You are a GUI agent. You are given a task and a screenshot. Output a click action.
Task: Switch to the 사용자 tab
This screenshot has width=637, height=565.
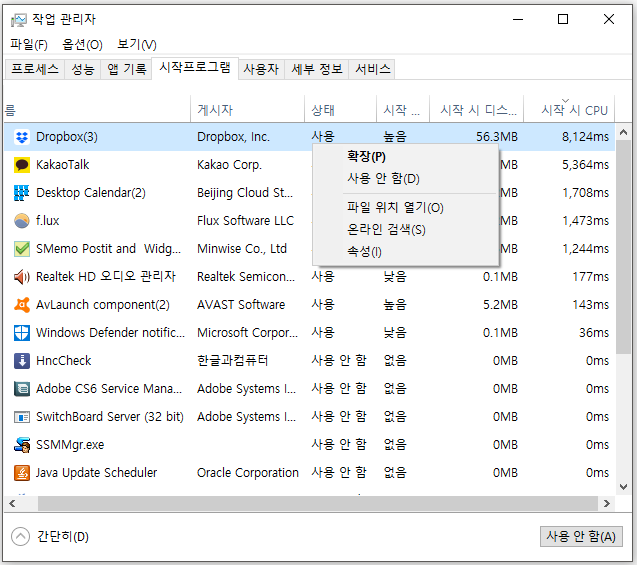pos(261,69)
